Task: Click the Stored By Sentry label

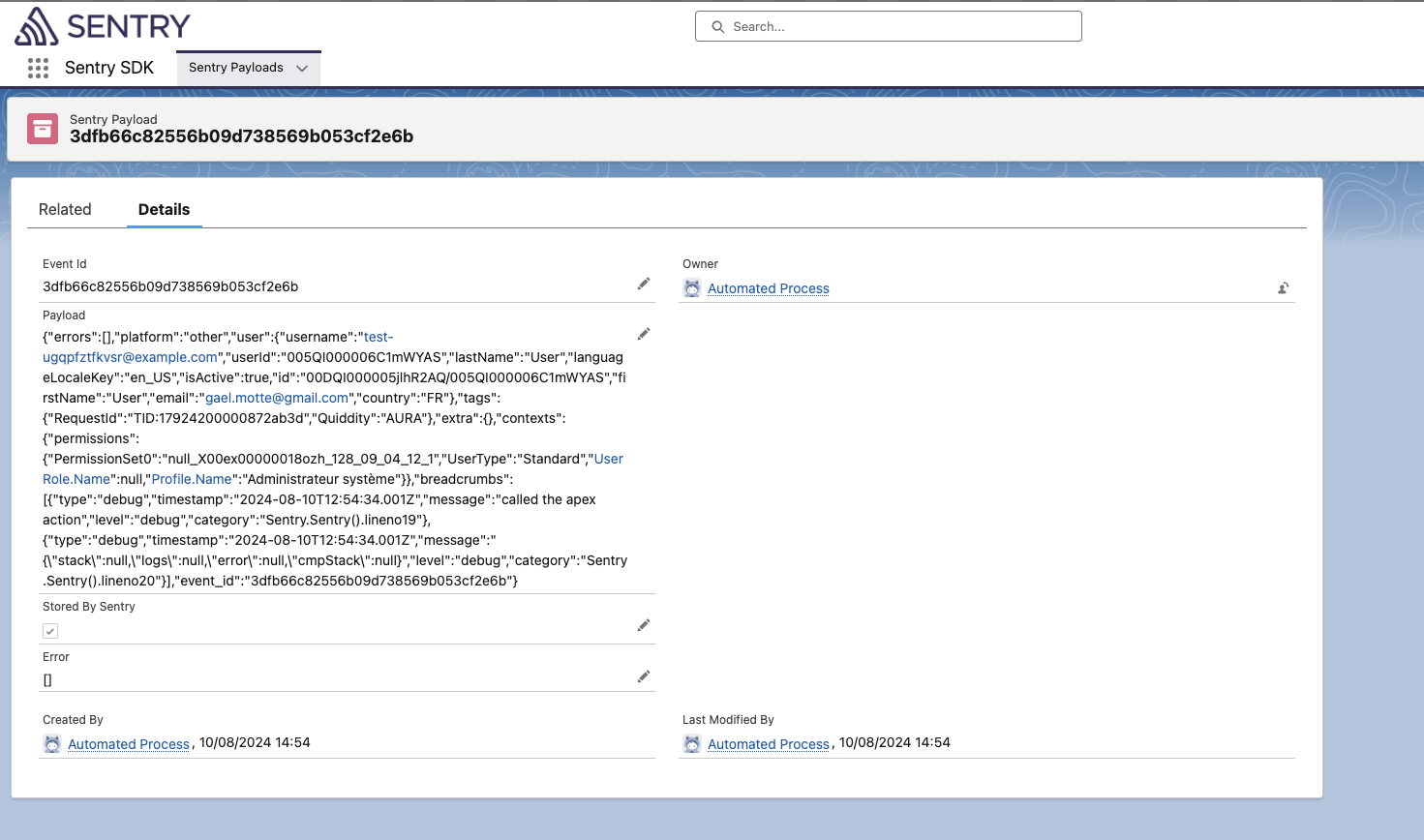Action: (x=89, y=607)
